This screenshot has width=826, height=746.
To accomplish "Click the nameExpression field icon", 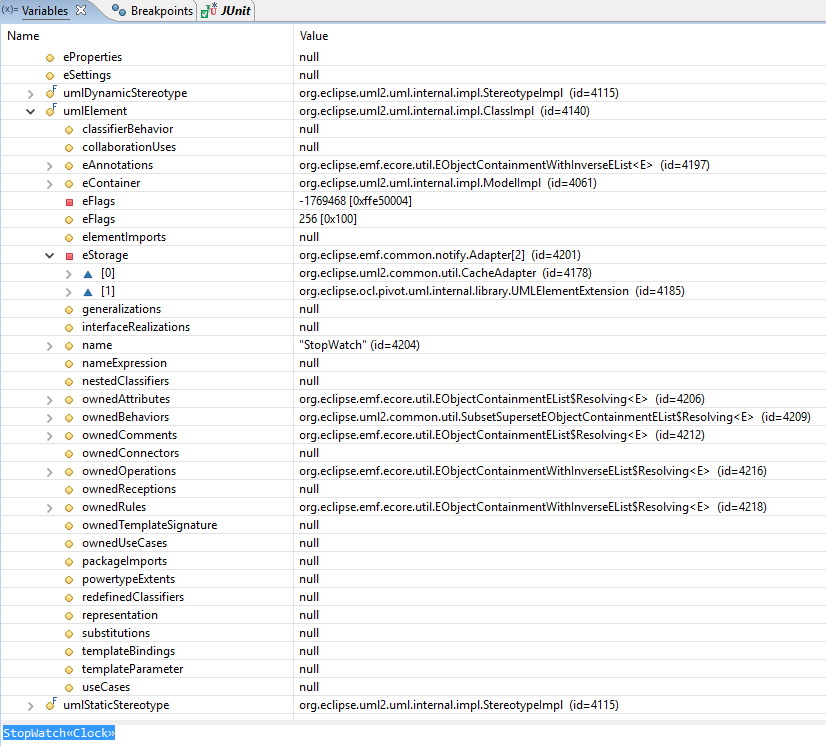I will click(69, 364).
